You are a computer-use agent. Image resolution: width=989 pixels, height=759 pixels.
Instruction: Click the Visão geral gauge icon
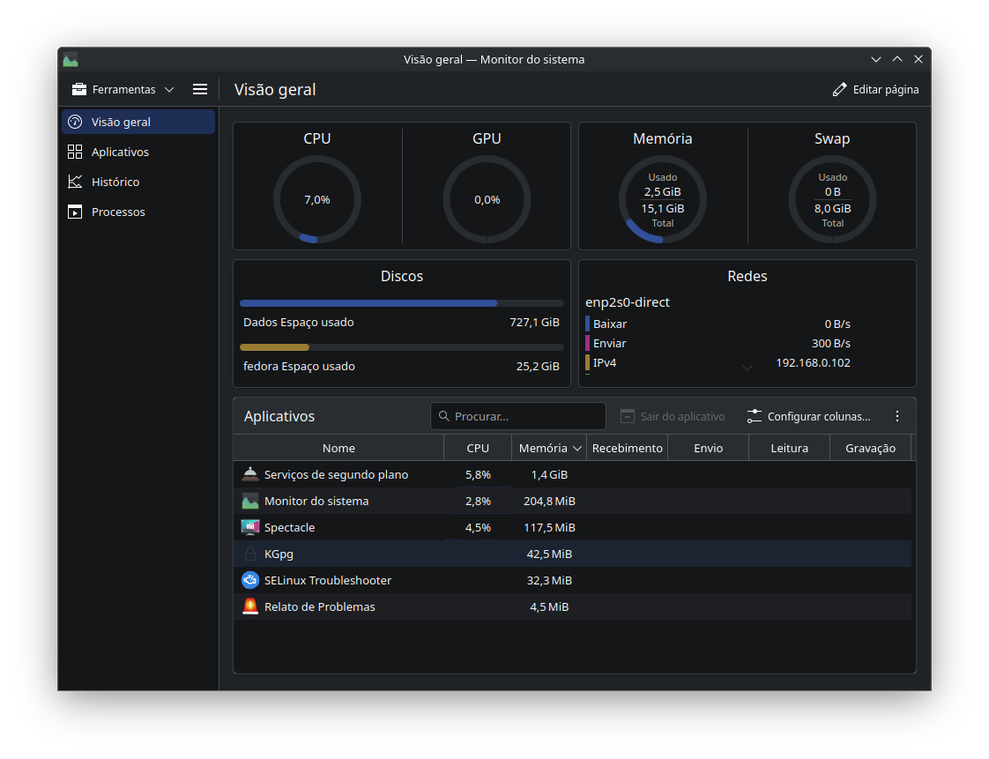(75, 122)
